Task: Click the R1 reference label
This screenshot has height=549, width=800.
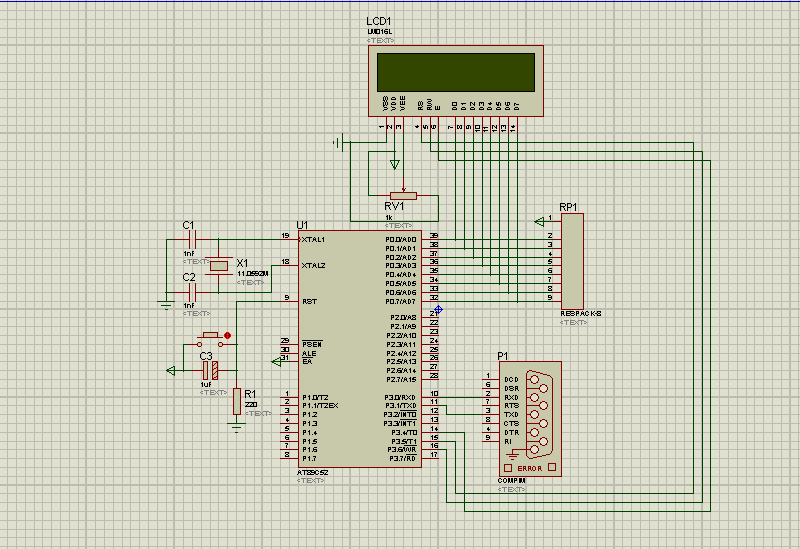Action: point(250,394)
